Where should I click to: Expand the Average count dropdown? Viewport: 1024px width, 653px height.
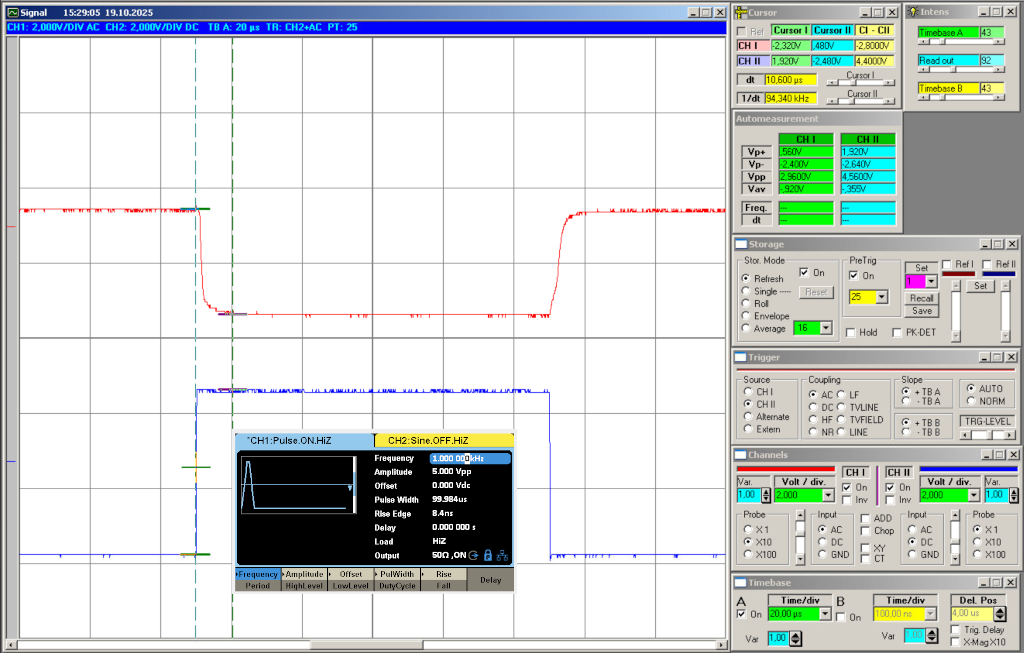(x=825, y=328)
